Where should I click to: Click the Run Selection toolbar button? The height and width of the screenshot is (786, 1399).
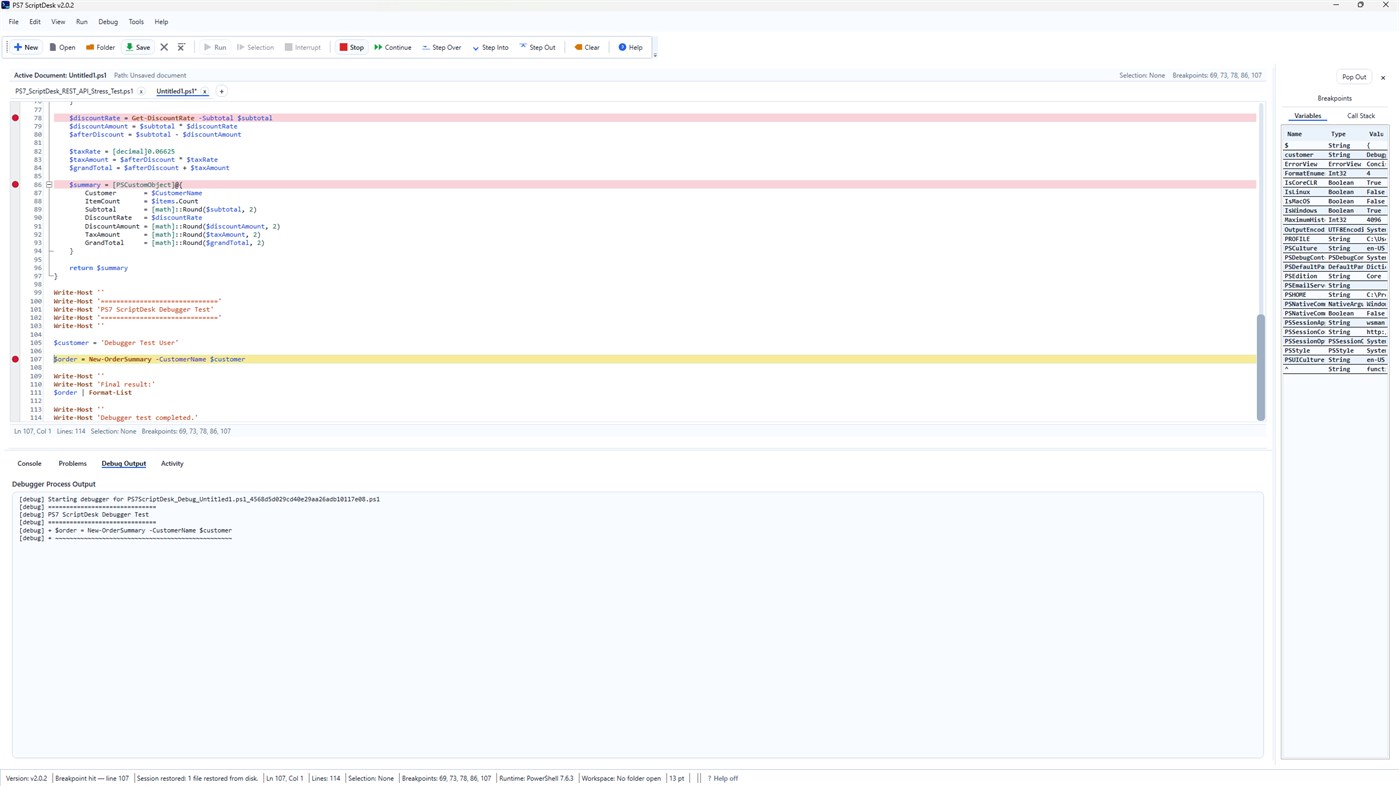point(256,47)
